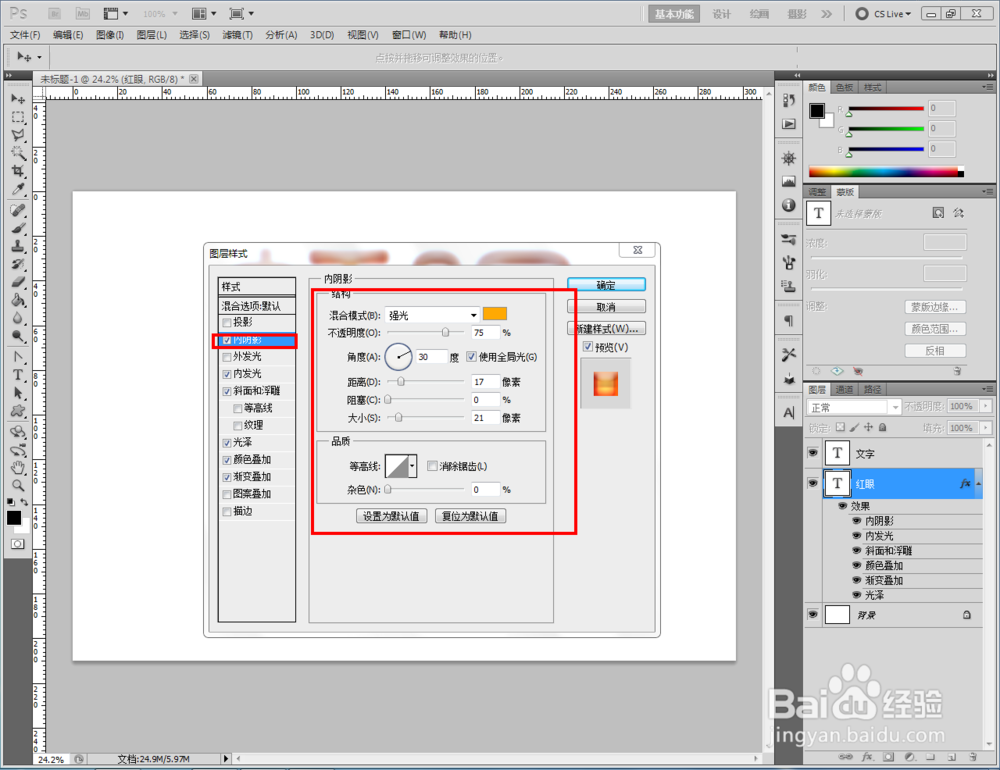Enable the 外发光 checkbox
1000x770 pixels.
click(227, 357)
